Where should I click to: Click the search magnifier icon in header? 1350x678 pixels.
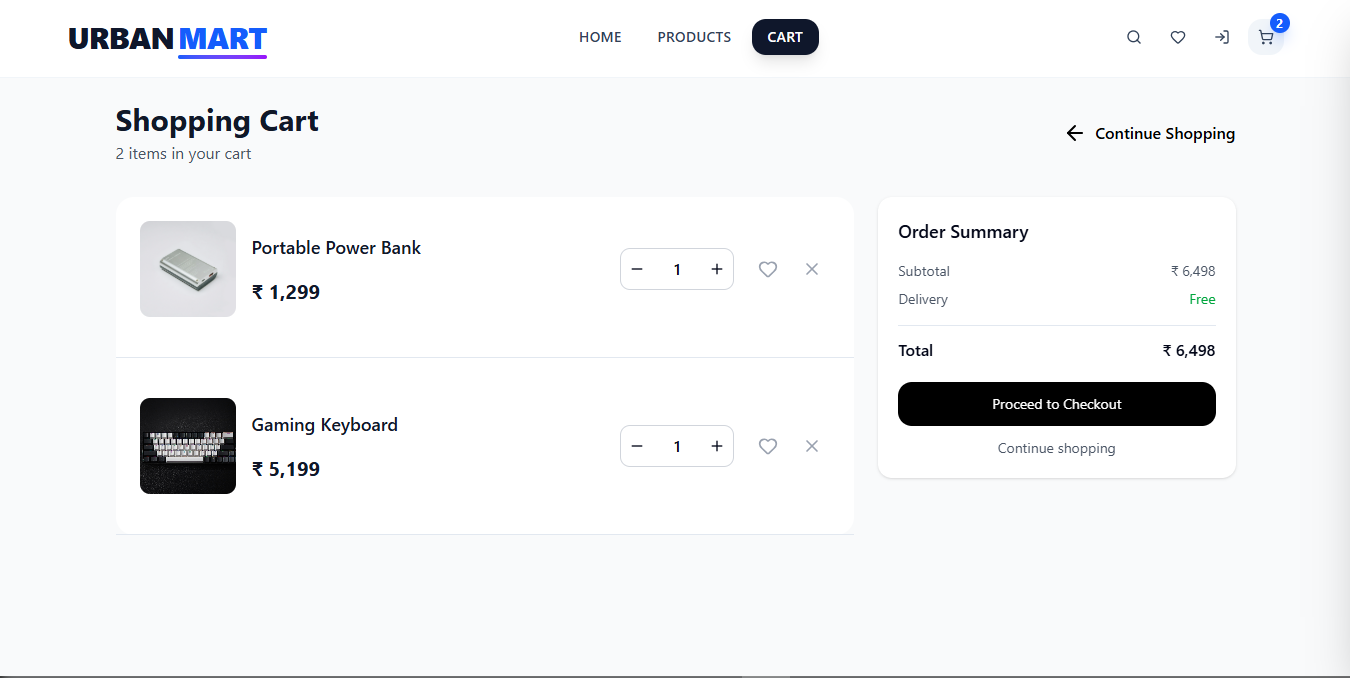[1134, 37]
